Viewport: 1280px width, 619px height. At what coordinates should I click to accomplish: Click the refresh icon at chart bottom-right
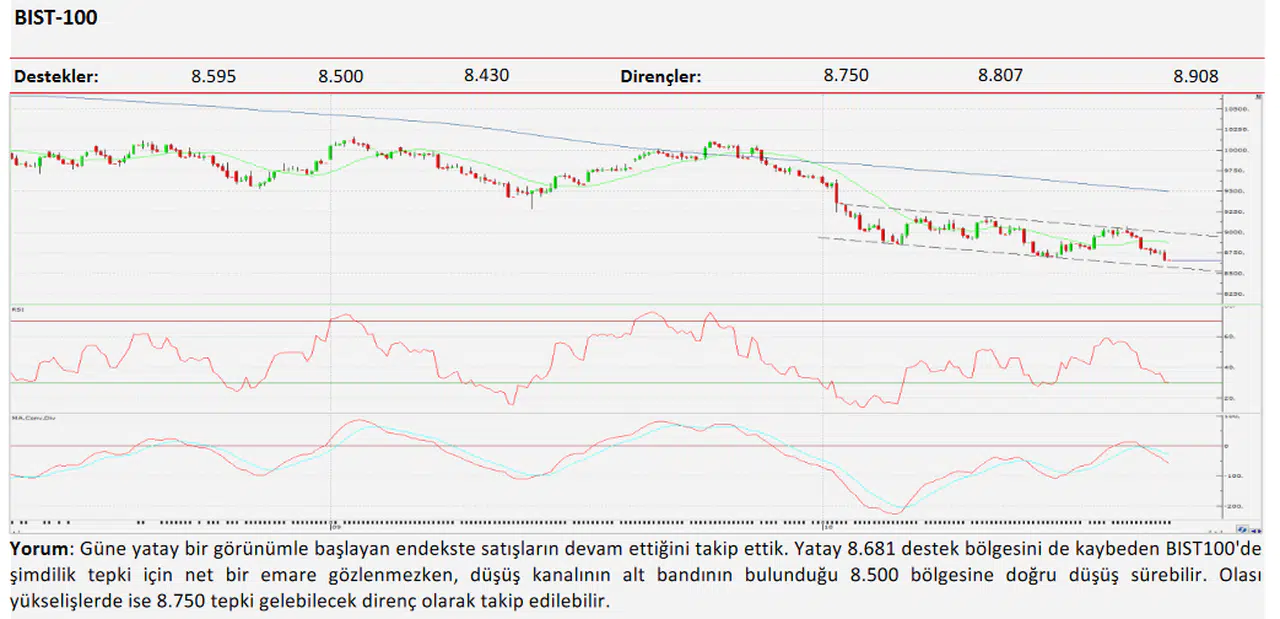point(1242,531)
